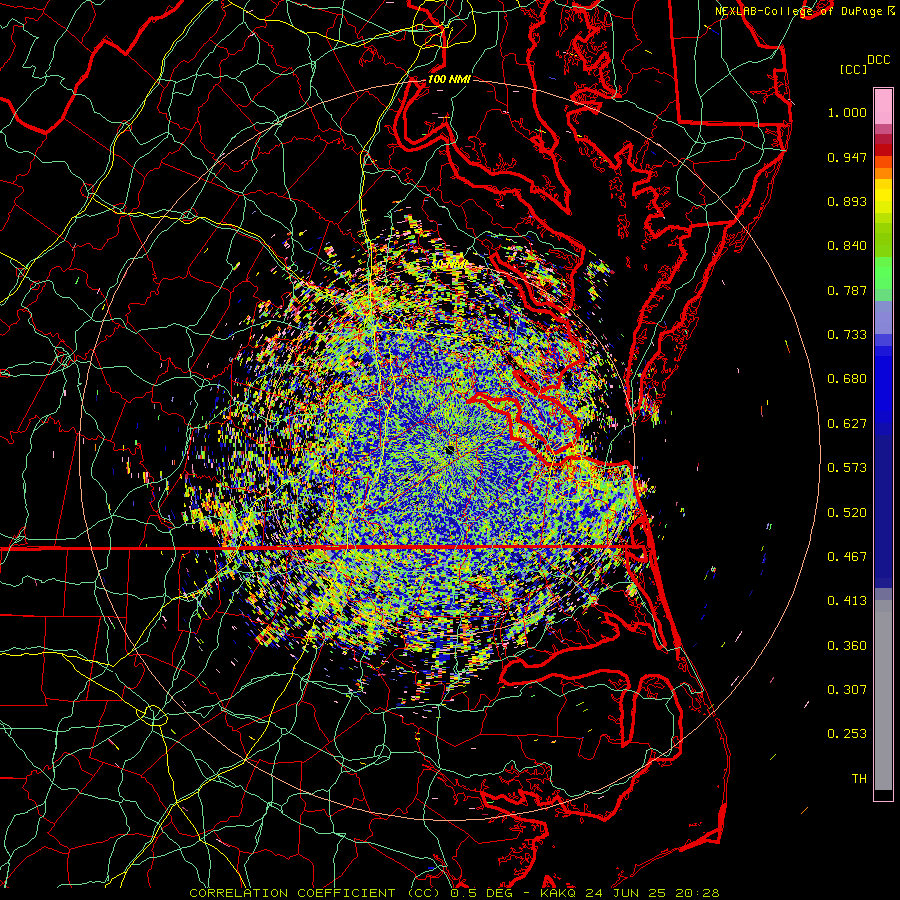The image size is (900, 900).
Task: Click the 0.467 scale value
Action: pyautogui.click(x=847, y=557)
